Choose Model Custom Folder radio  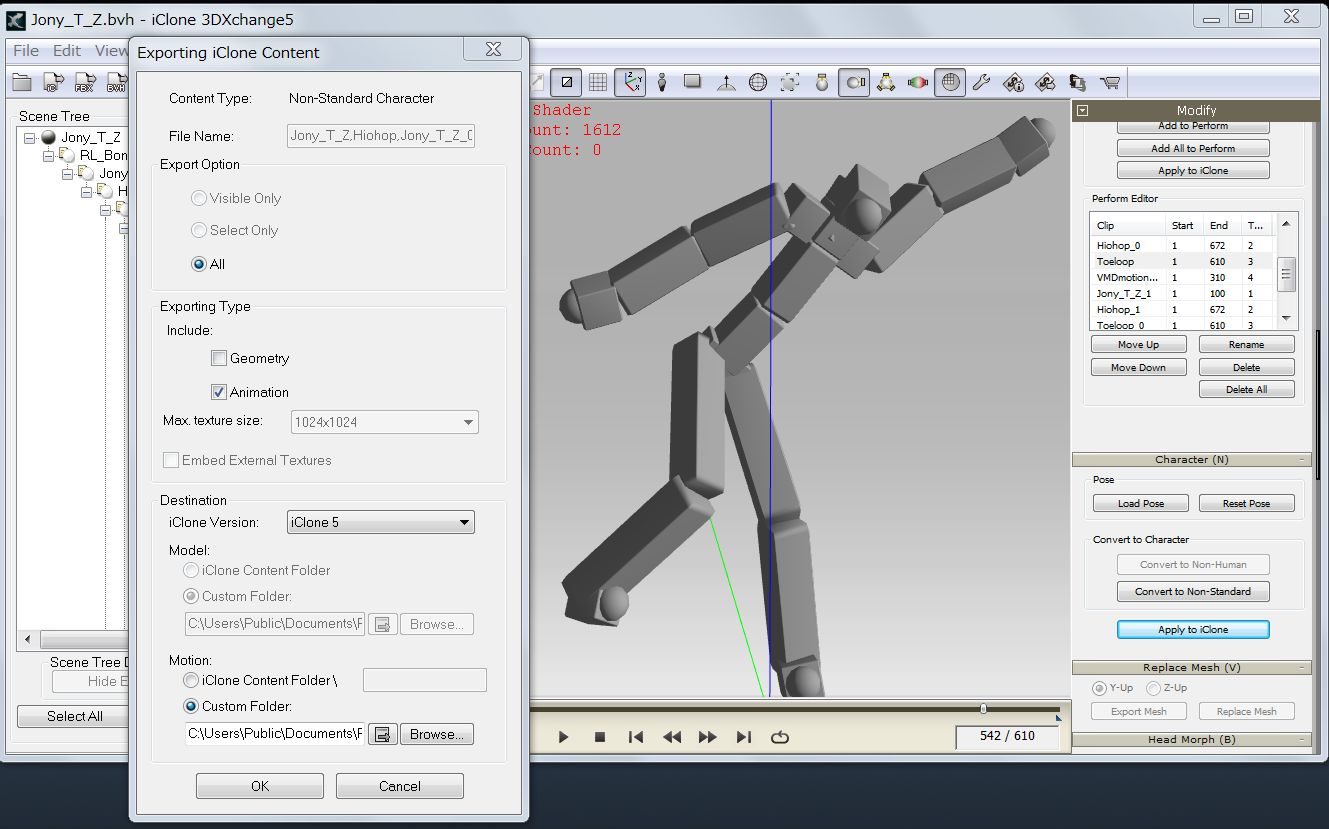point(191,596)
